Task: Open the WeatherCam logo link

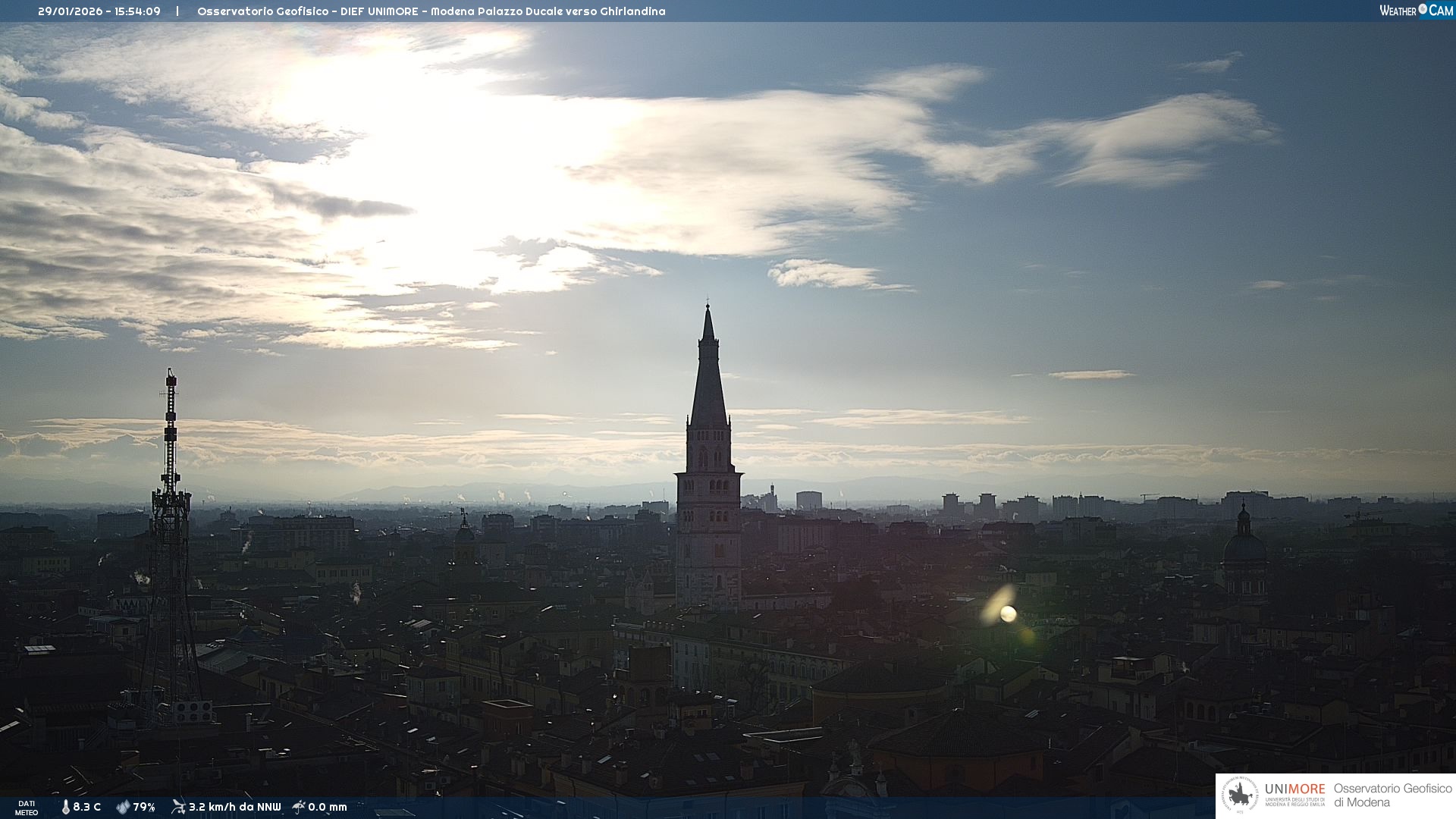Action: click(x=1415, y=11)
